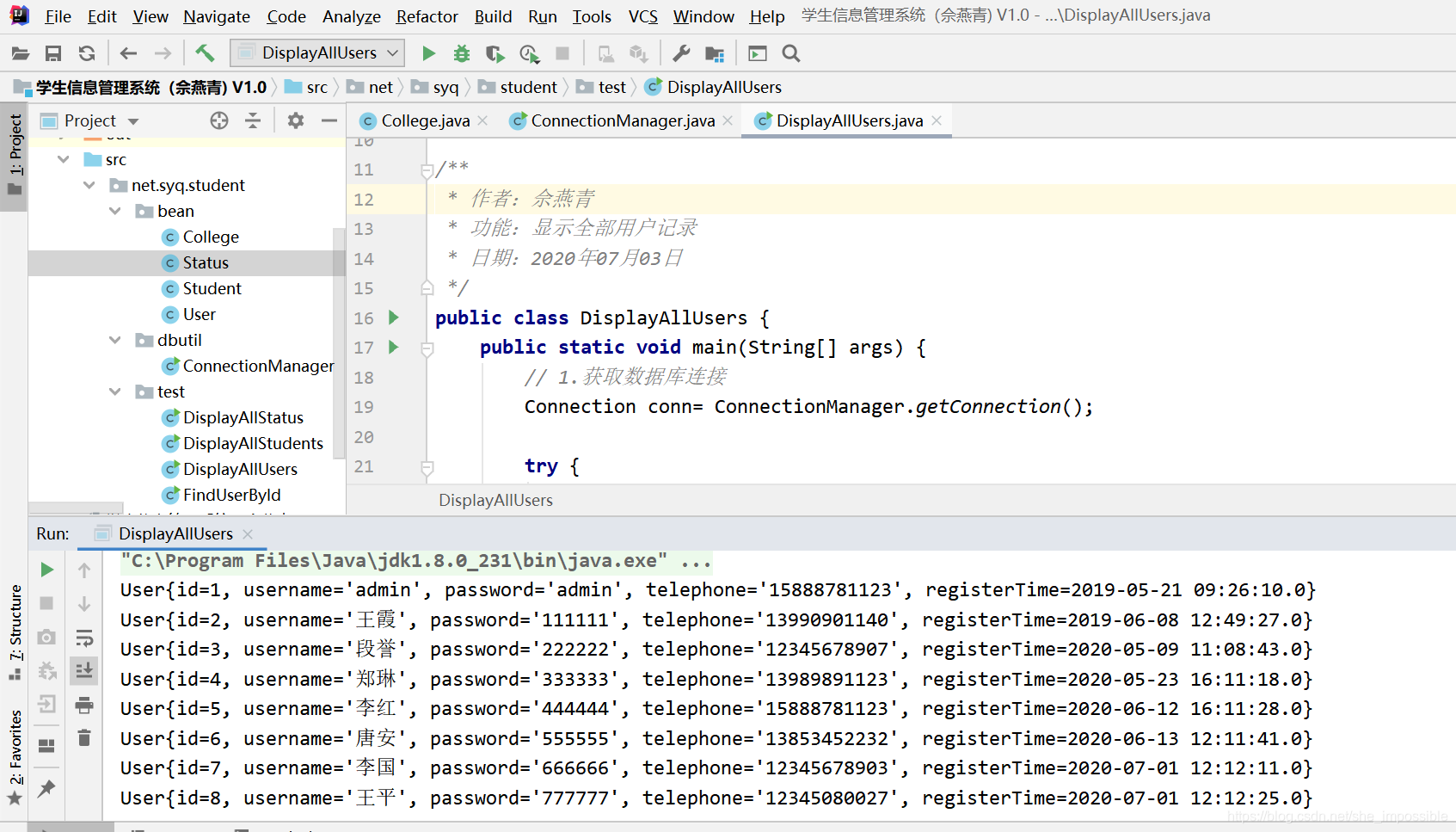
Task: Open the Refactor menu
Action: 427,16
